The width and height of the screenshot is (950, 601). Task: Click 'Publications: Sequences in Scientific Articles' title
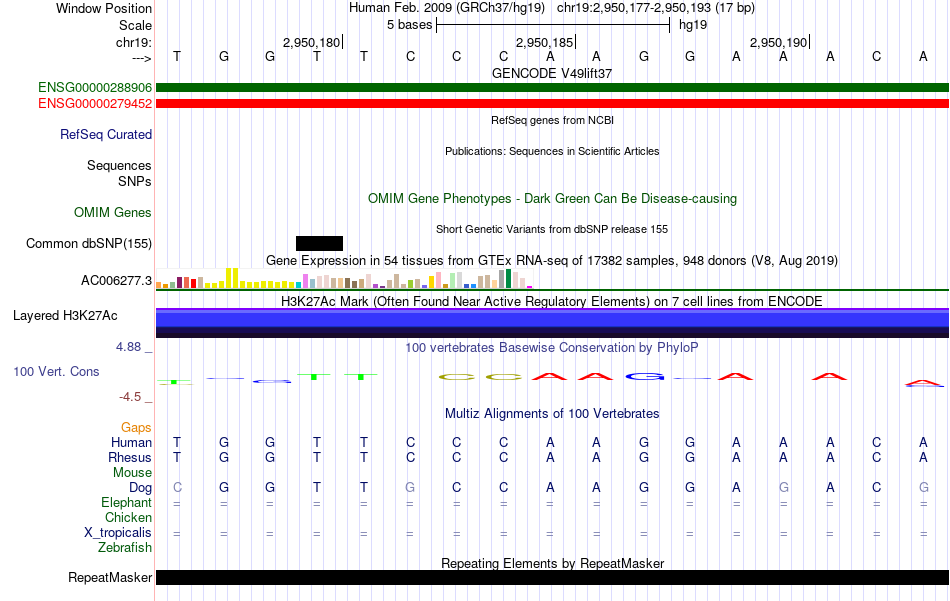552,151
